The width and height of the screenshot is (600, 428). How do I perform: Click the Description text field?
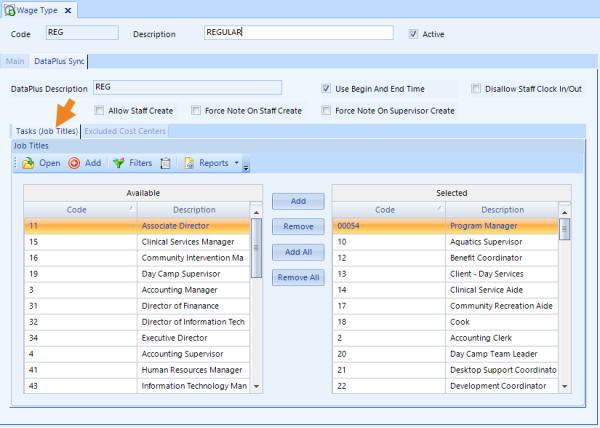[297, 33]
